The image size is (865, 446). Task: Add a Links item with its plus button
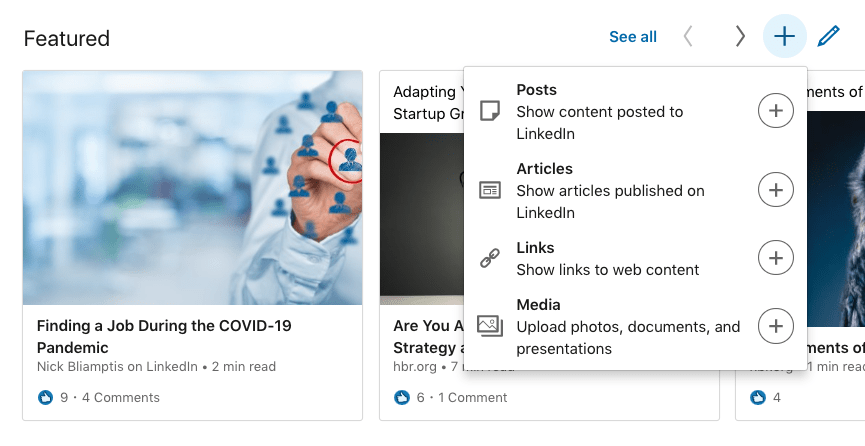point(776,258)
